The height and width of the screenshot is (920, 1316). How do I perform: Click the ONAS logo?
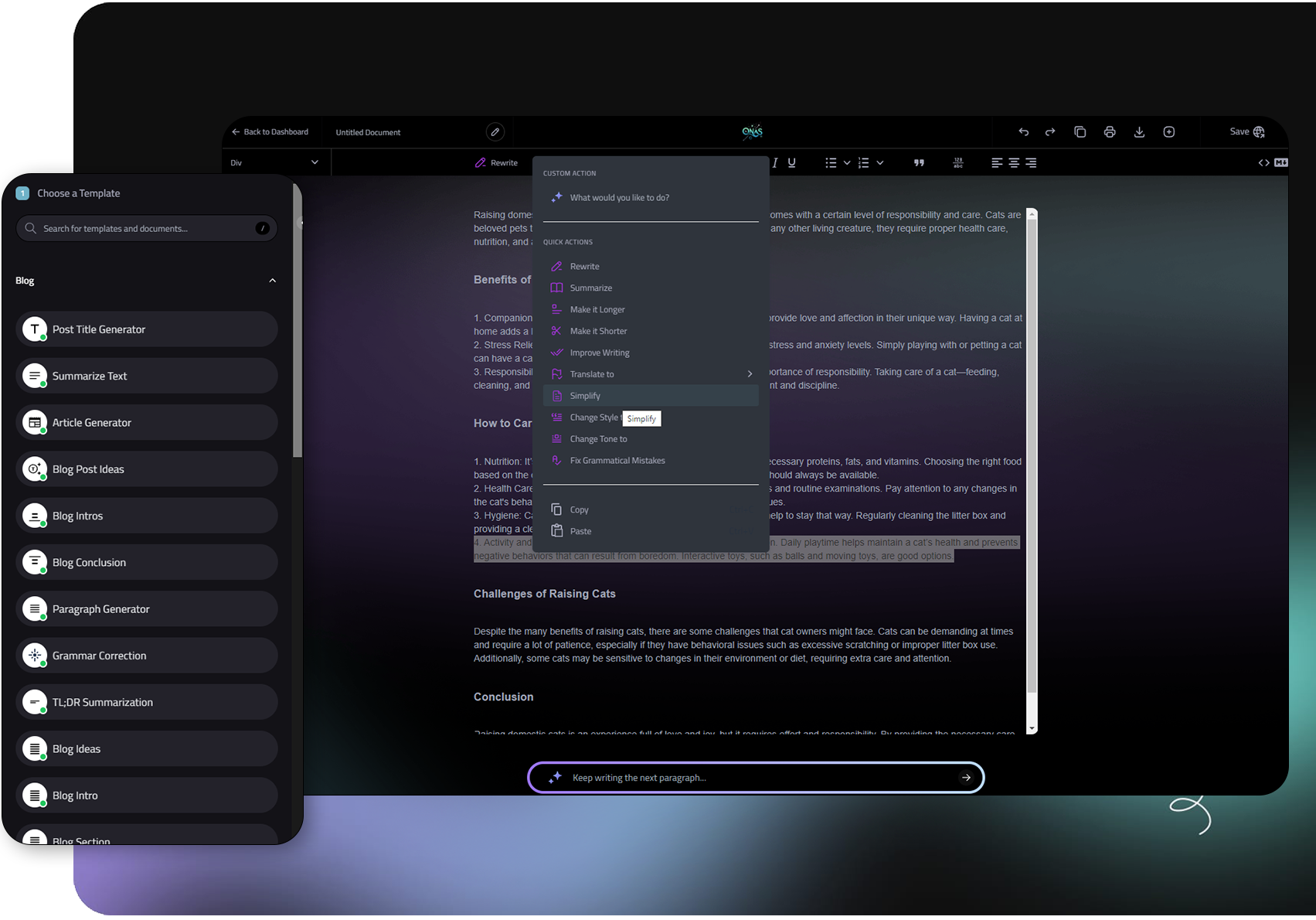tap(752, 131)
